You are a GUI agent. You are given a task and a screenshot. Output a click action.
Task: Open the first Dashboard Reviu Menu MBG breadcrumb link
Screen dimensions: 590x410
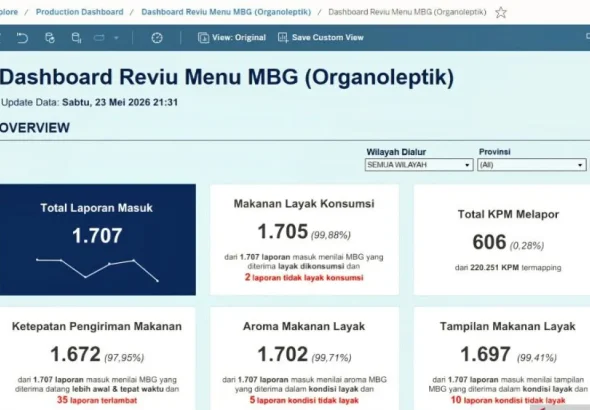click(x=226, y=12)
